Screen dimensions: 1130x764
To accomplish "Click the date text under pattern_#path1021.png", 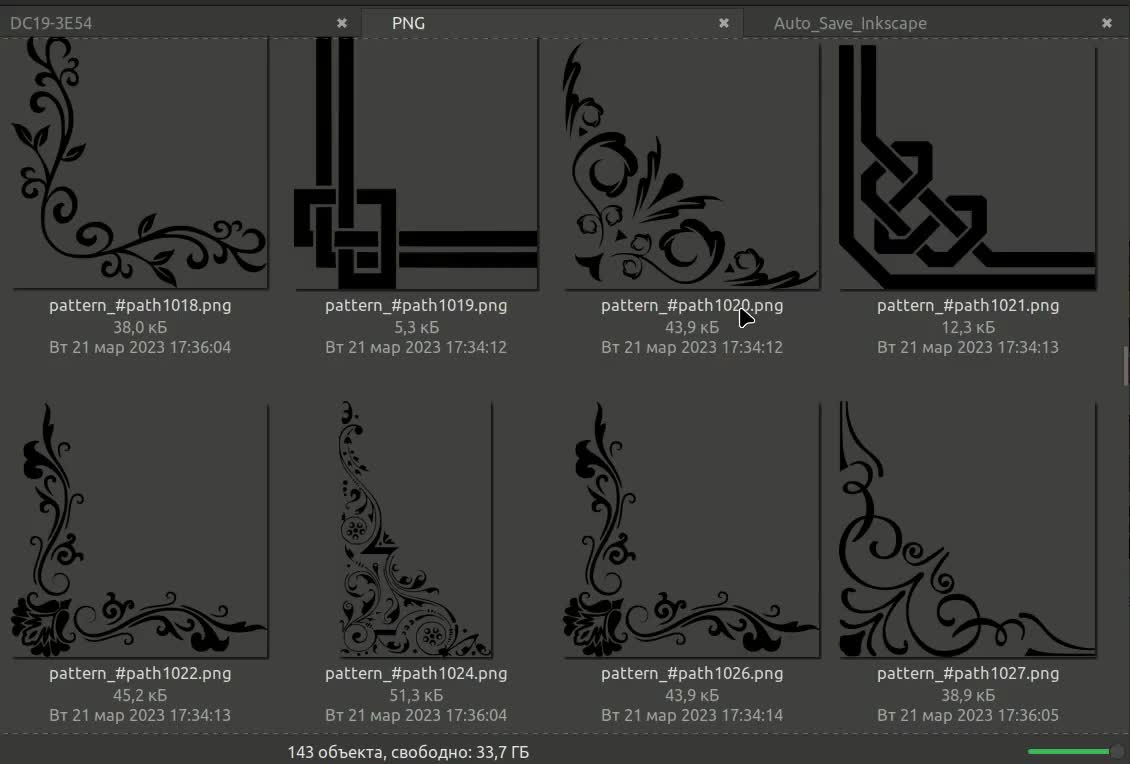I will [x=967, y=347].
